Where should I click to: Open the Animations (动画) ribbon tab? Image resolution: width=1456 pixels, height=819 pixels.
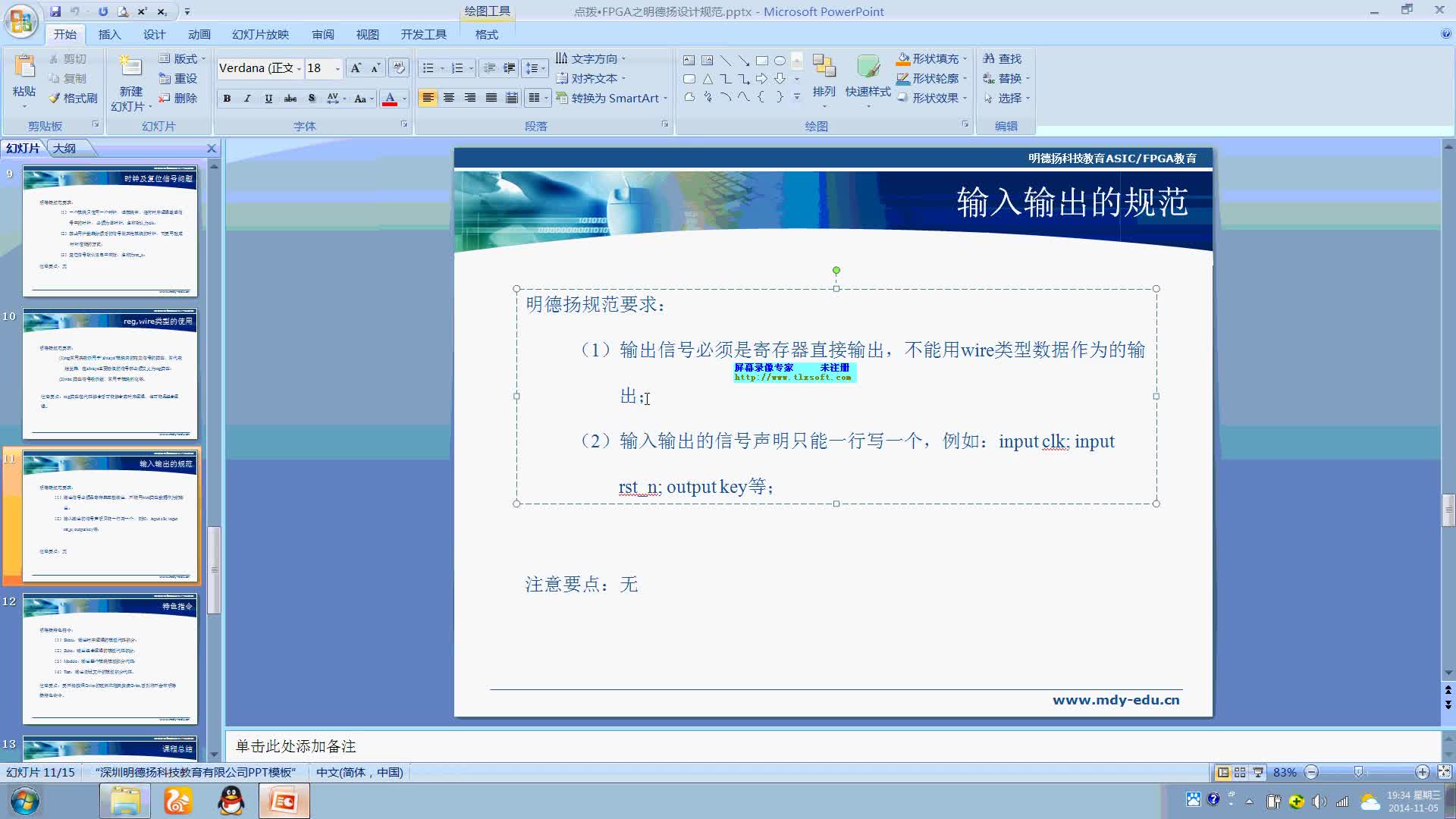coord(199,34)
